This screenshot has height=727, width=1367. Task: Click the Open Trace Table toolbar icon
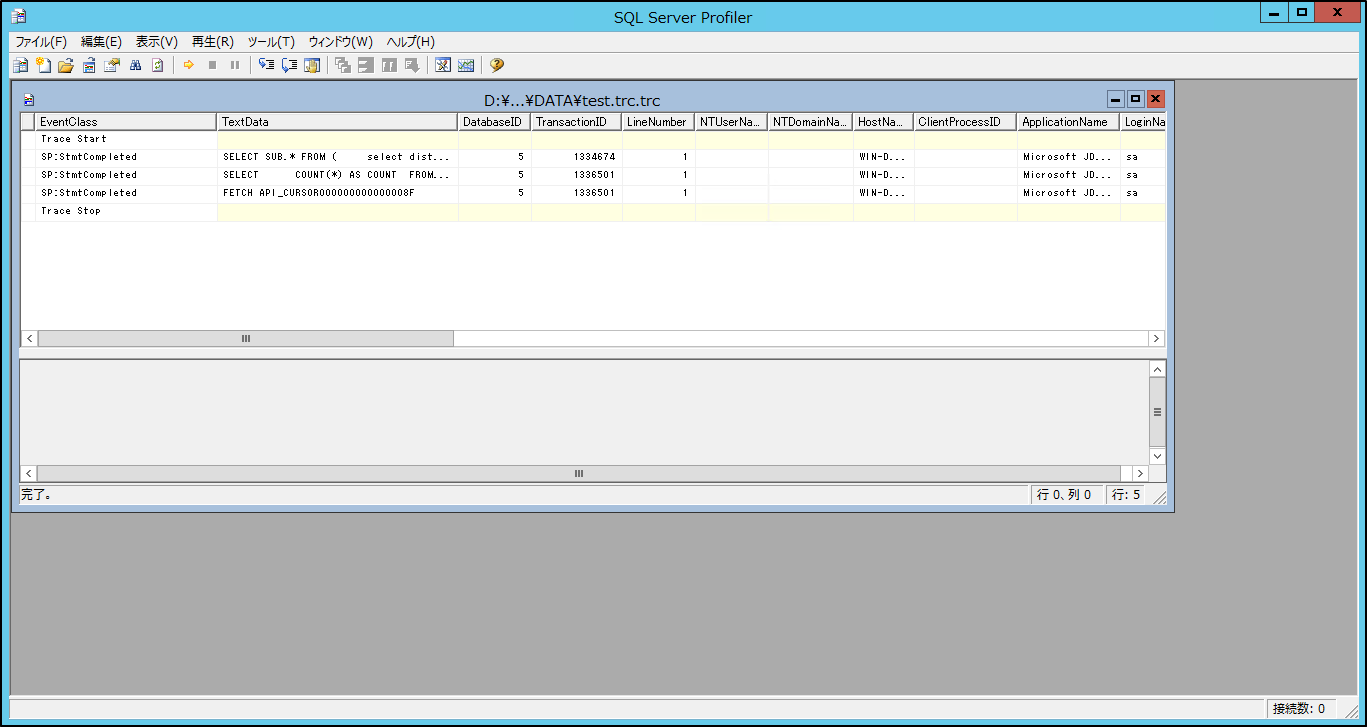89,65
